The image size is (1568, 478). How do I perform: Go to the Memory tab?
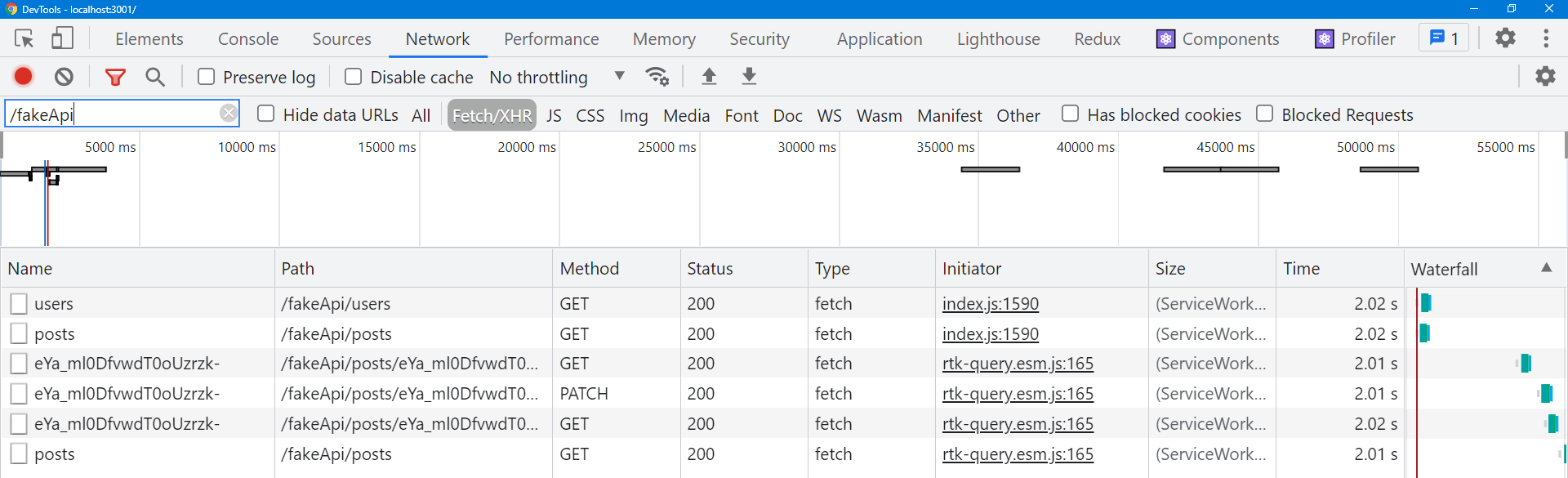664,38
